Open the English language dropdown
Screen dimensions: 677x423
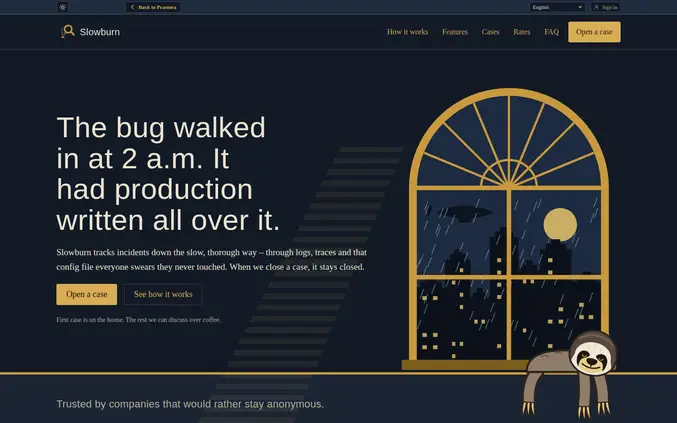[x=557, y=7]
